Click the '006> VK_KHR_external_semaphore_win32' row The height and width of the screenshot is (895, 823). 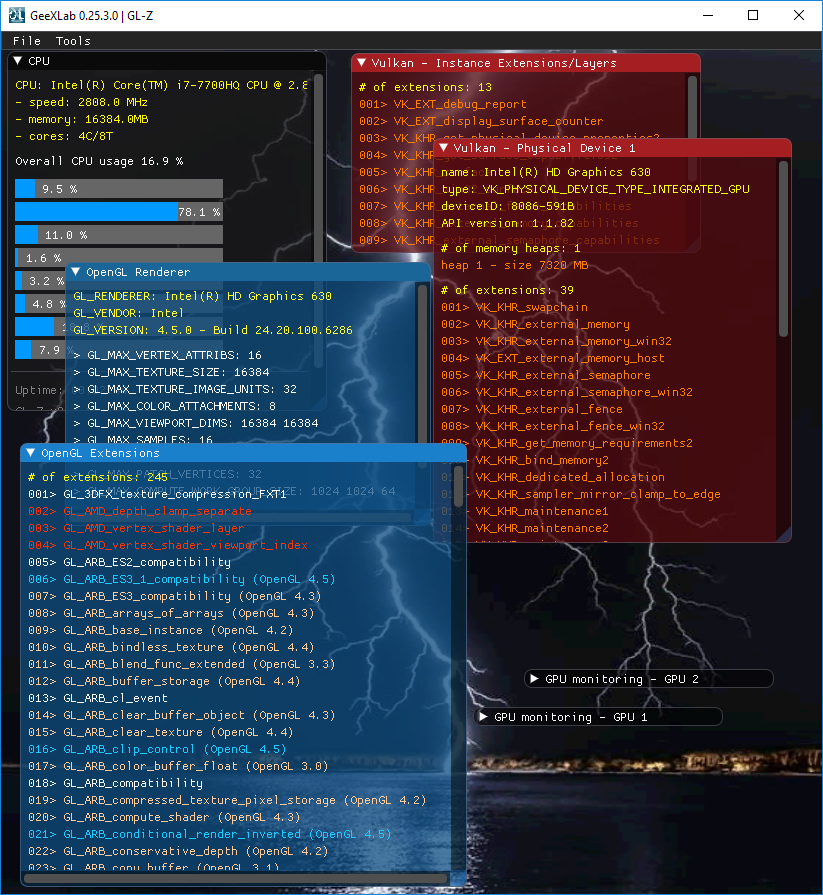[567, 392]
